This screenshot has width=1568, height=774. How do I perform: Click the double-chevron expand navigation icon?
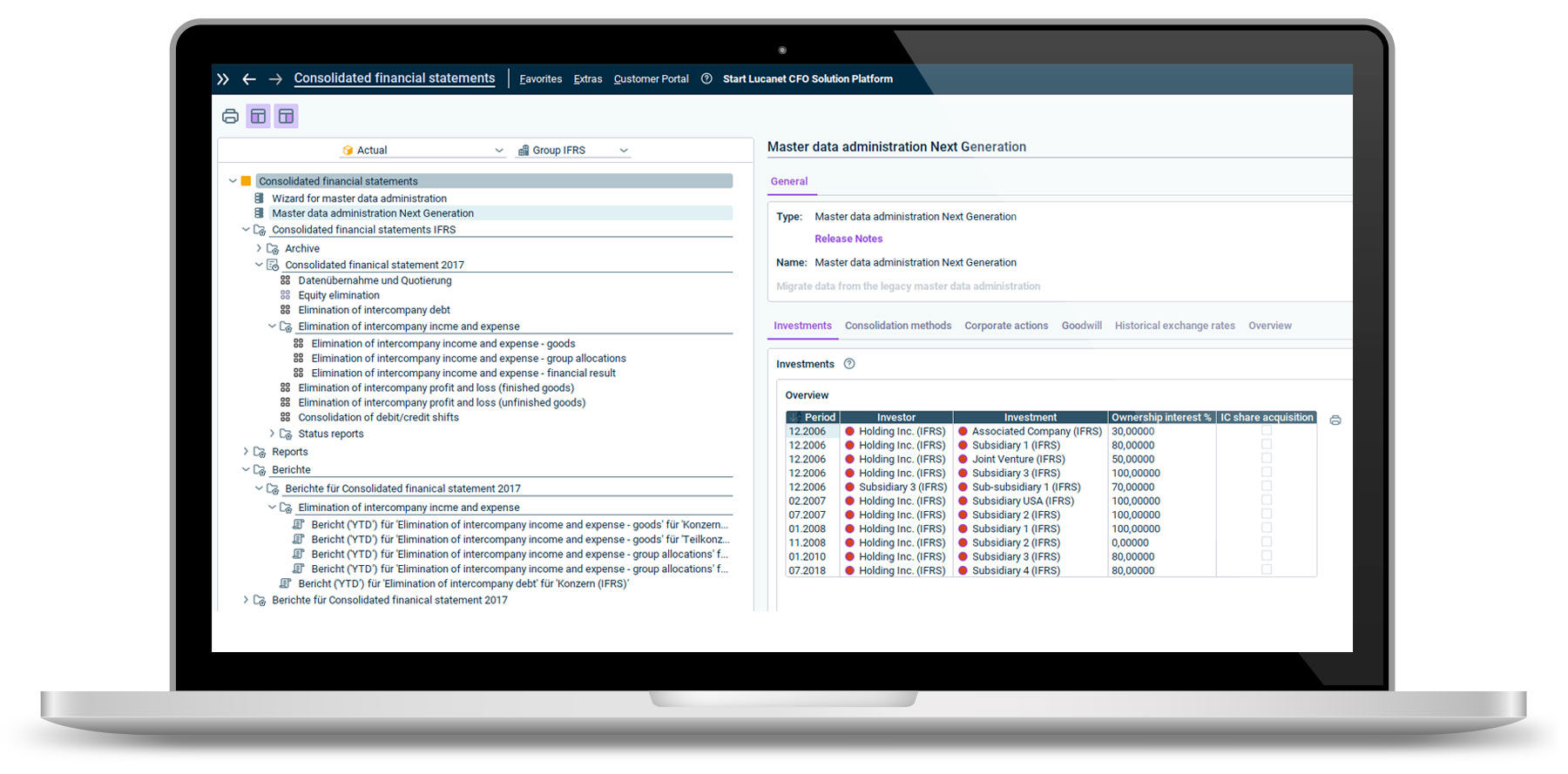[x=223, y=79]
